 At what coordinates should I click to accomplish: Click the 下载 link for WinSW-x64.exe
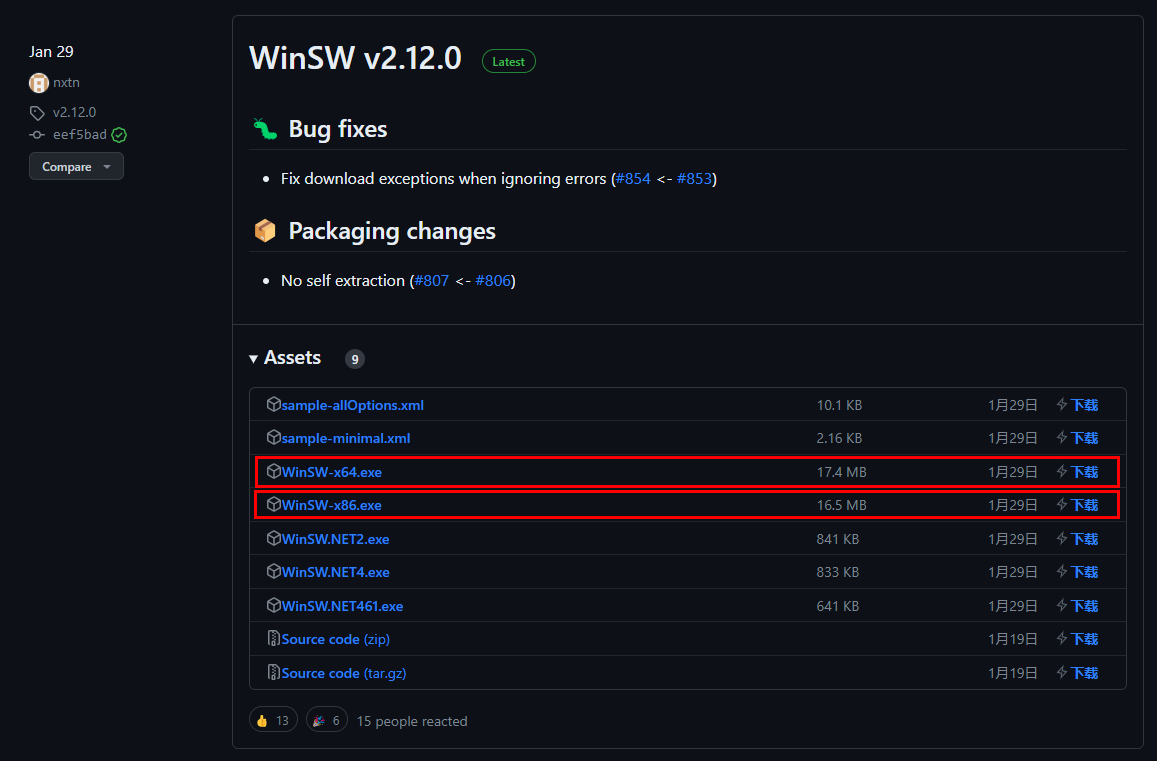tap(1084, 472)
